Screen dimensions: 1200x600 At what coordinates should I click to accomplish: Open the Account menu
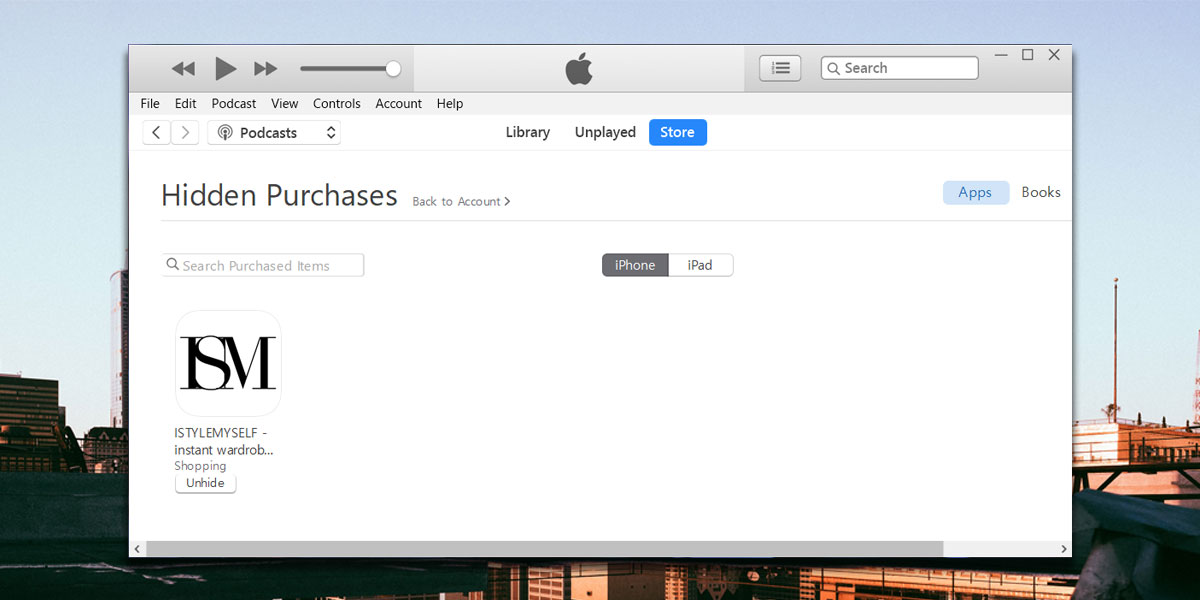click(x=399, y=103)
